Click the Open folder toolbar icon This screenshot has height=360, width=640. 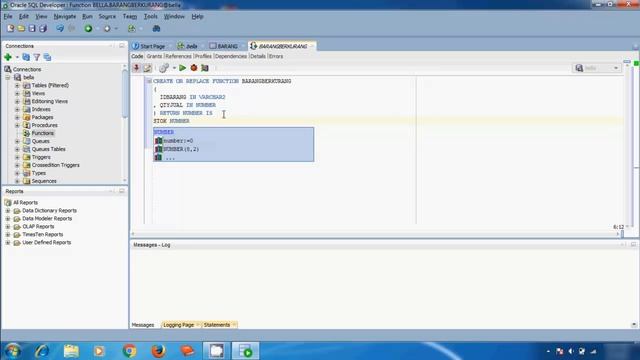21,29
